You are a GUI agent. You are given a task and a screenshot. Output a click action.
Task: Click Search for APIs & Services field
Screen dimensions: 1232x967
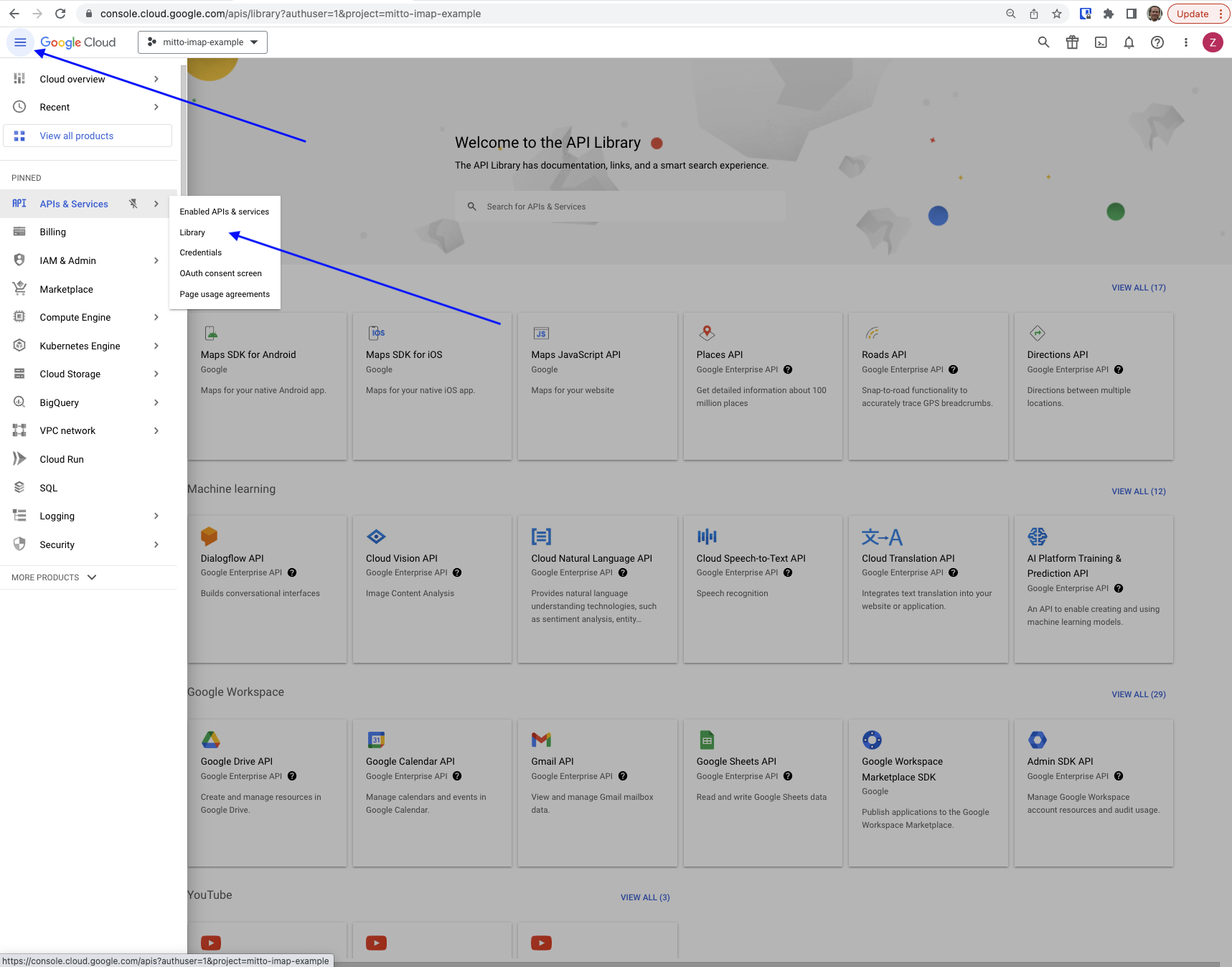pyautogui.click(x=620, y=207)
